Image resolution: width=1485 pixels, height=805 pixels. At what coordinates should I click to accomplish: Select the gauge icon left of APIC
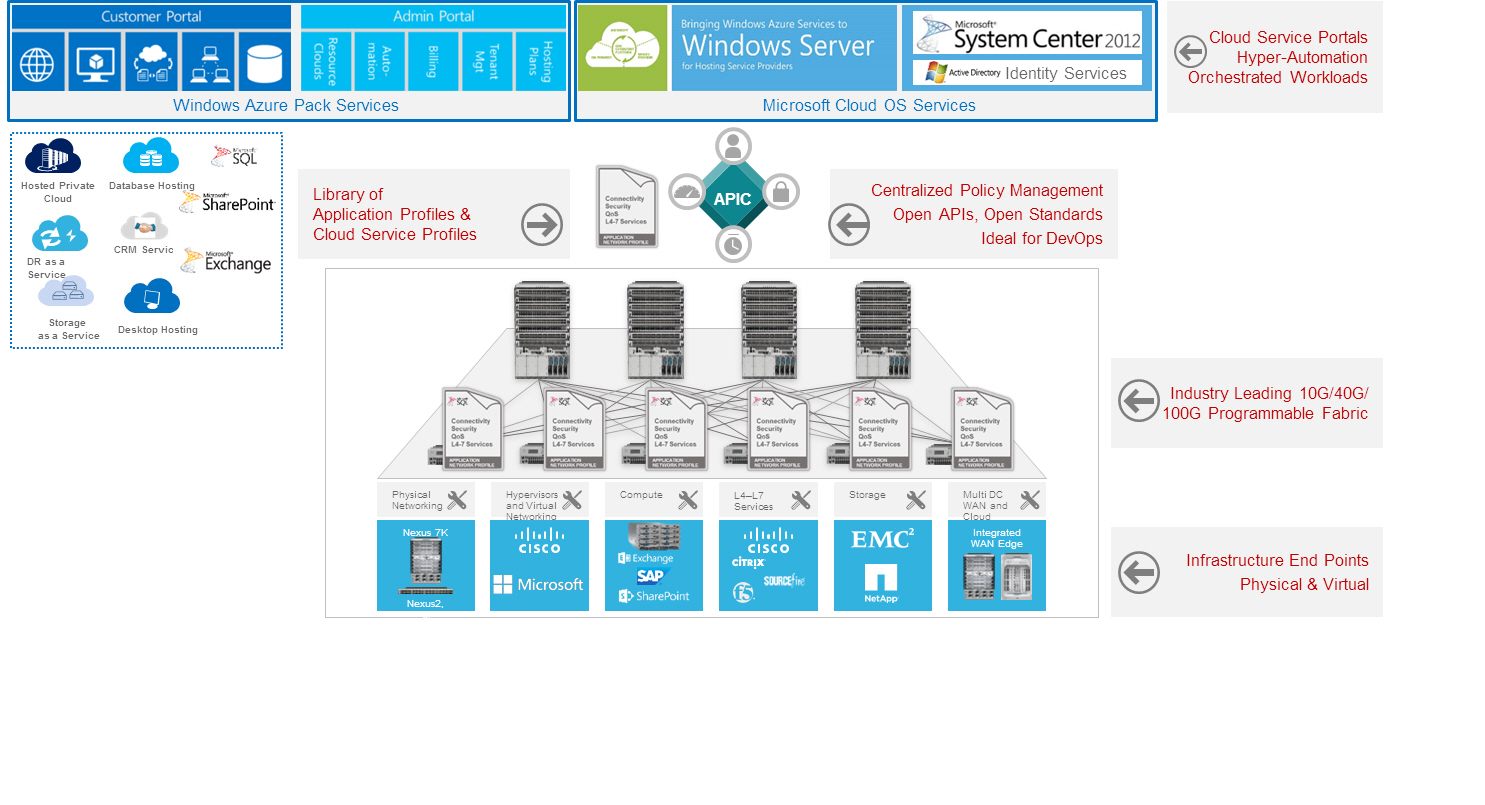(x=686, y=193)
